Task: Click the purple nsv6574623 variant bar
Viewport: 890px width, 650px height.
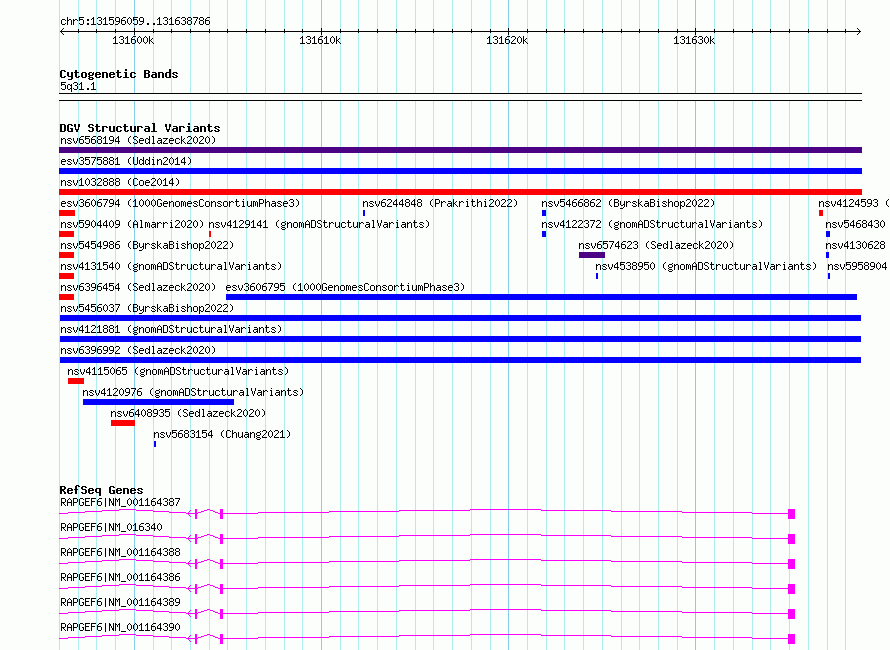Action: coord(592,255)
